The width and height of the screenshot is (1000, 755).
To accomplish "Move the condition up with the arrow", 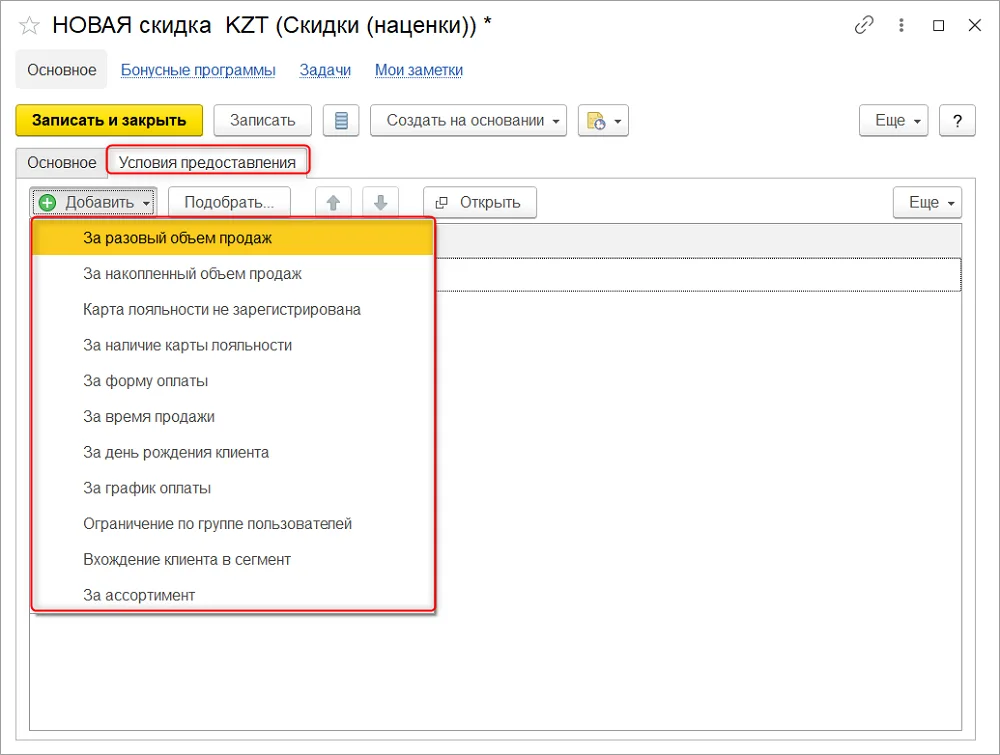I will point(333,203).
